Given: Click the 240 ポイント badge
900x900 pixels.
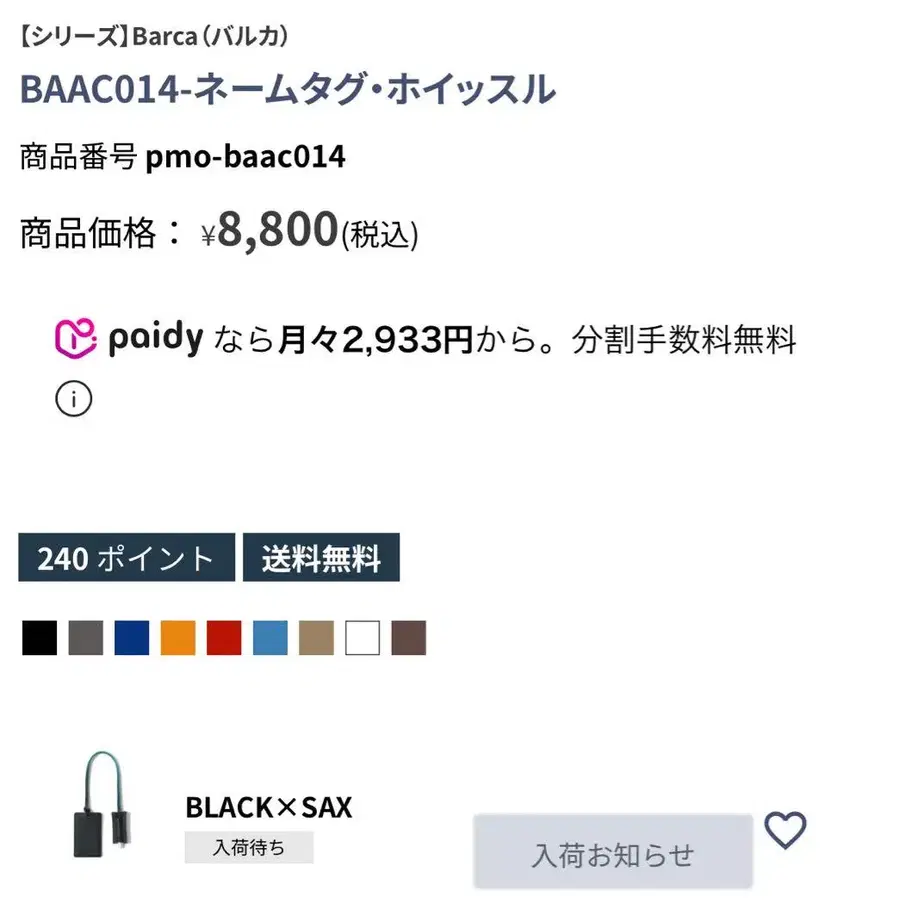Looking at the screenshot, I should click(x=126, y=558).
